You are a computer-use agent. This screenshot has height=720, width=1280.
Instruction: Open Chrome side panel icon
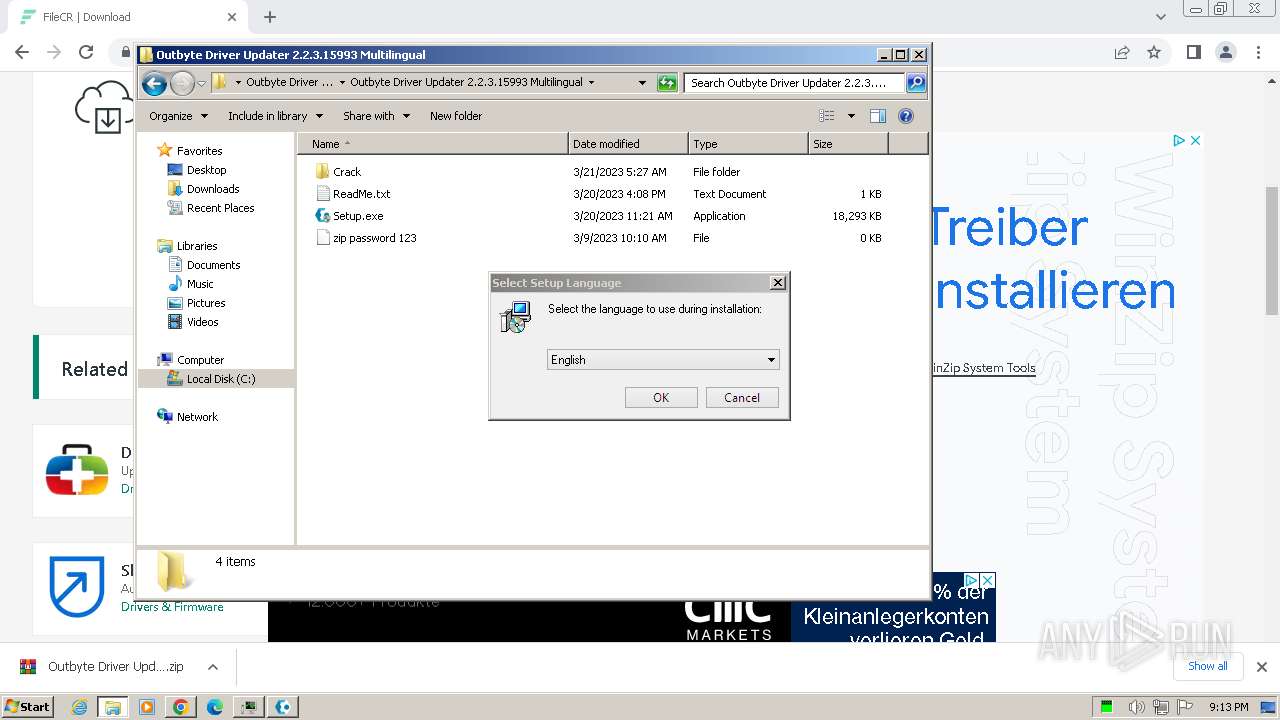tap(1193, 52)
